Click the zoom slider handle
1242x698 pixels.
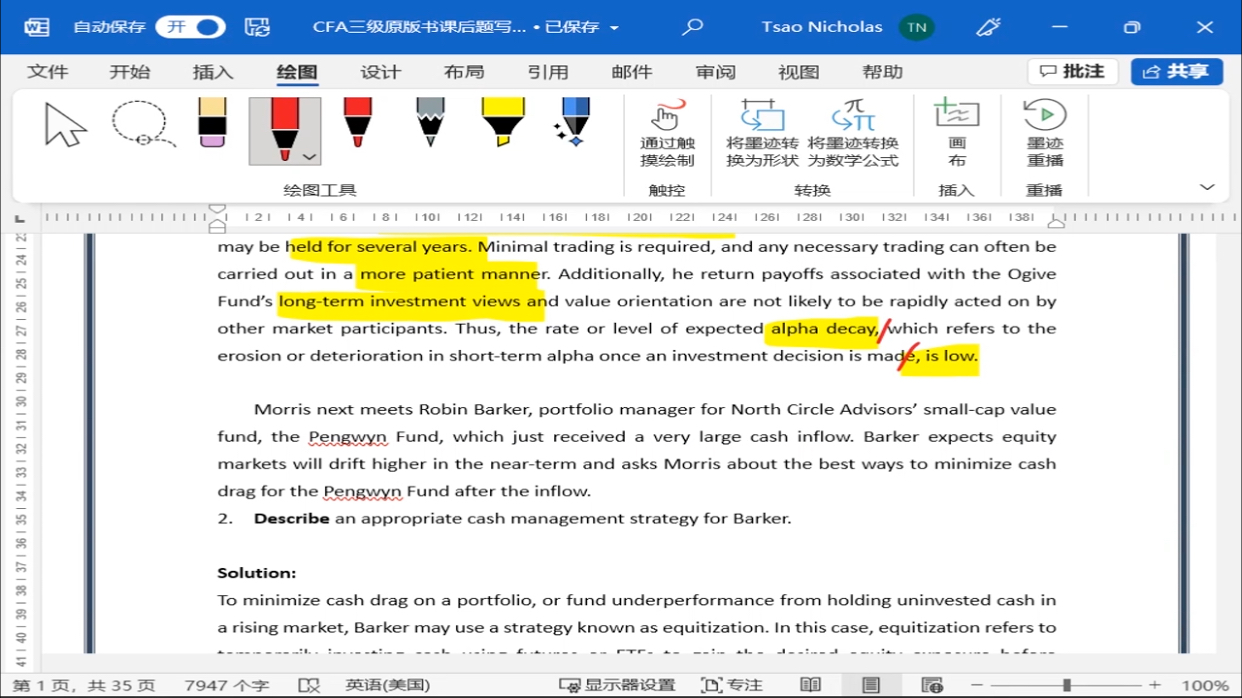[1067, 685]
